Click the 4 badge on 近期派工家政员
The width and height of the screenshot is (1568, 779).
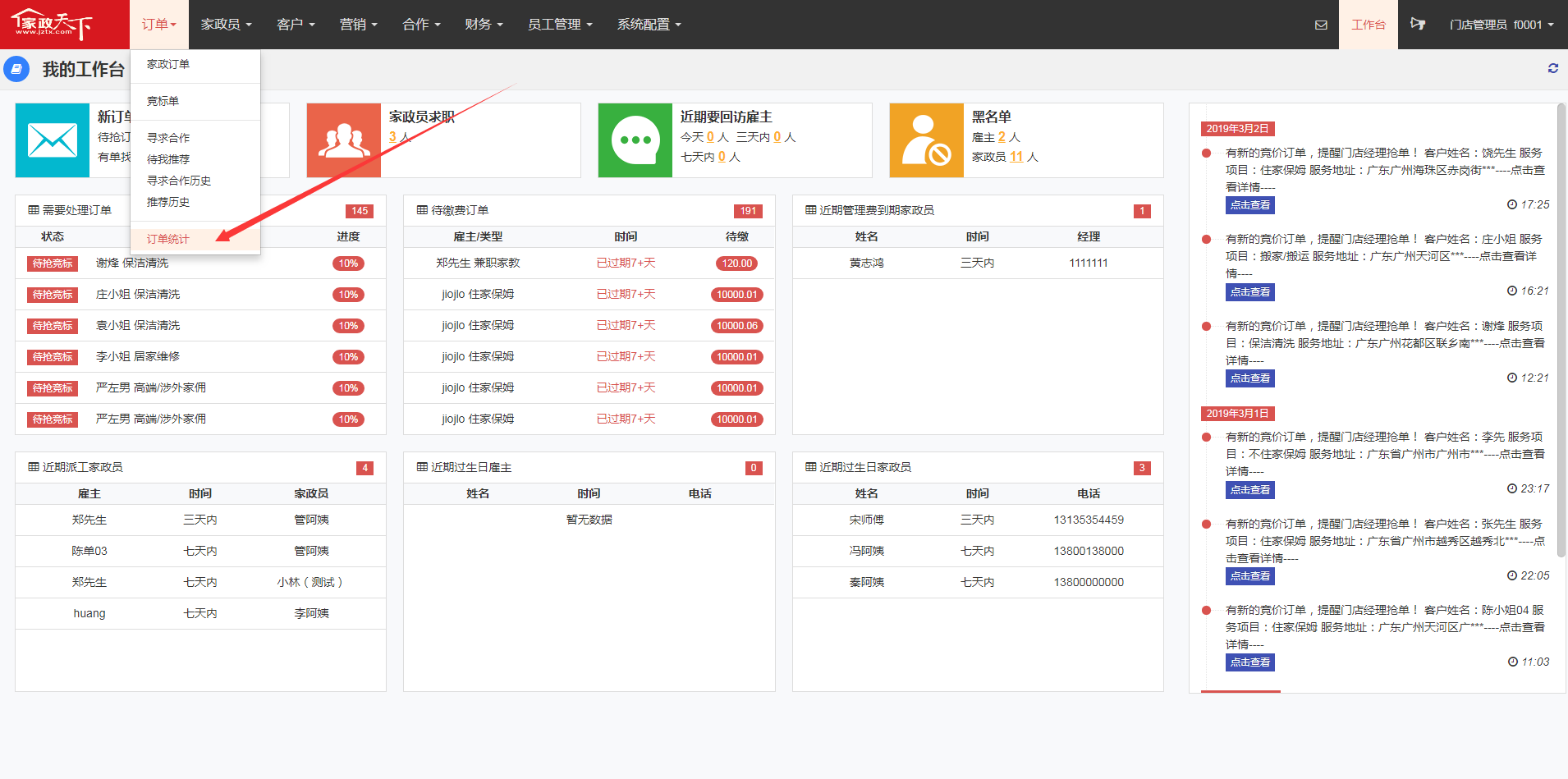point(364,468)
